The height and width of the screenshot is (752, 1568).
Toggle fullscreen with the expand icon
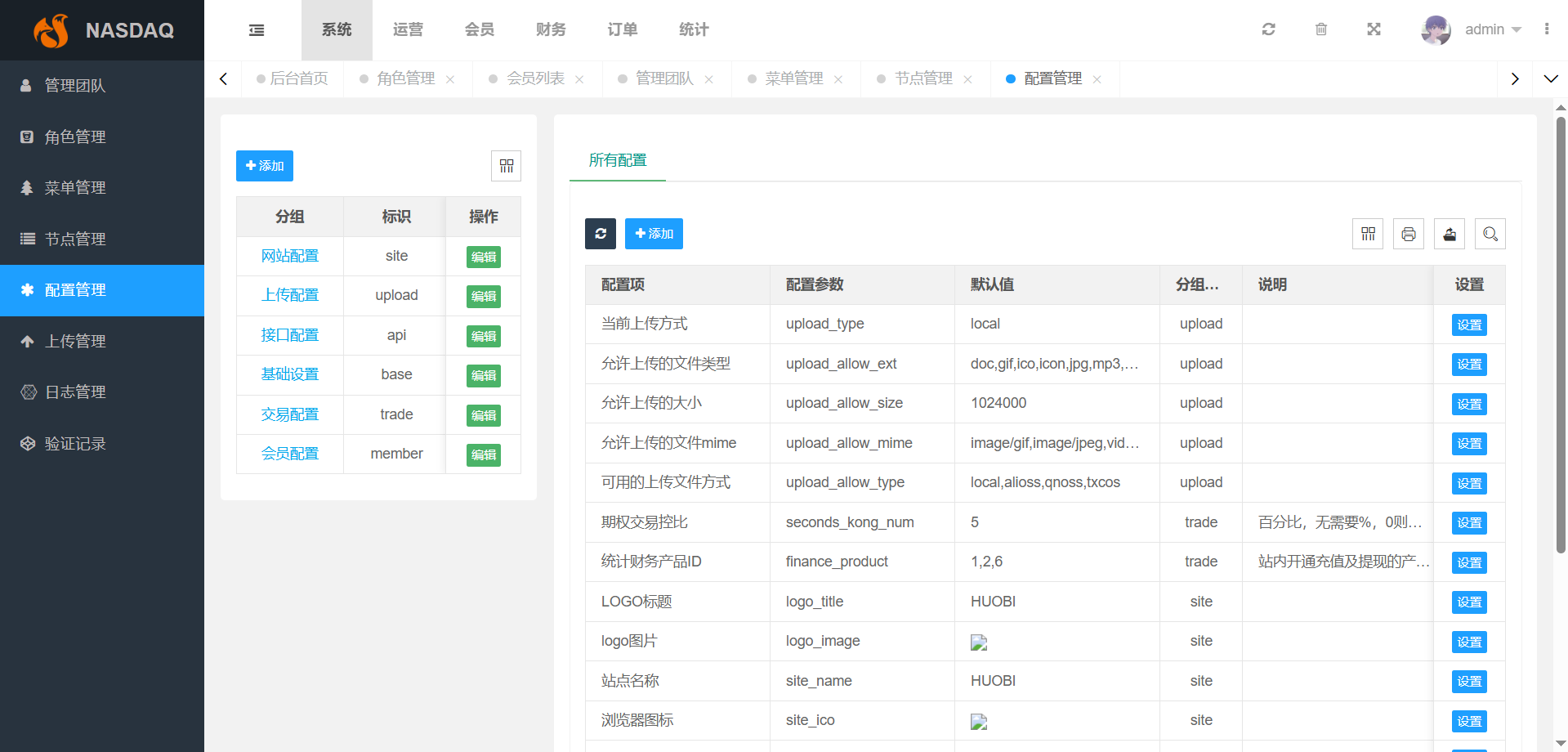pyautogui.click(x=1374, y=29)
